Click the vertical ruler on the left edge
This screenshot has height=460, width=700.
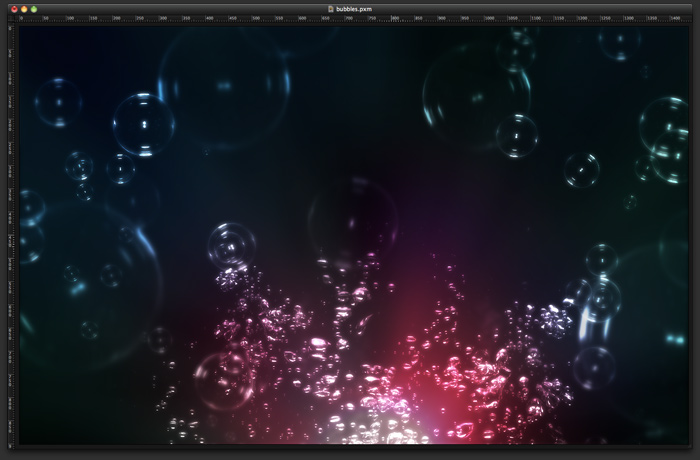click(x=13, y=230)
